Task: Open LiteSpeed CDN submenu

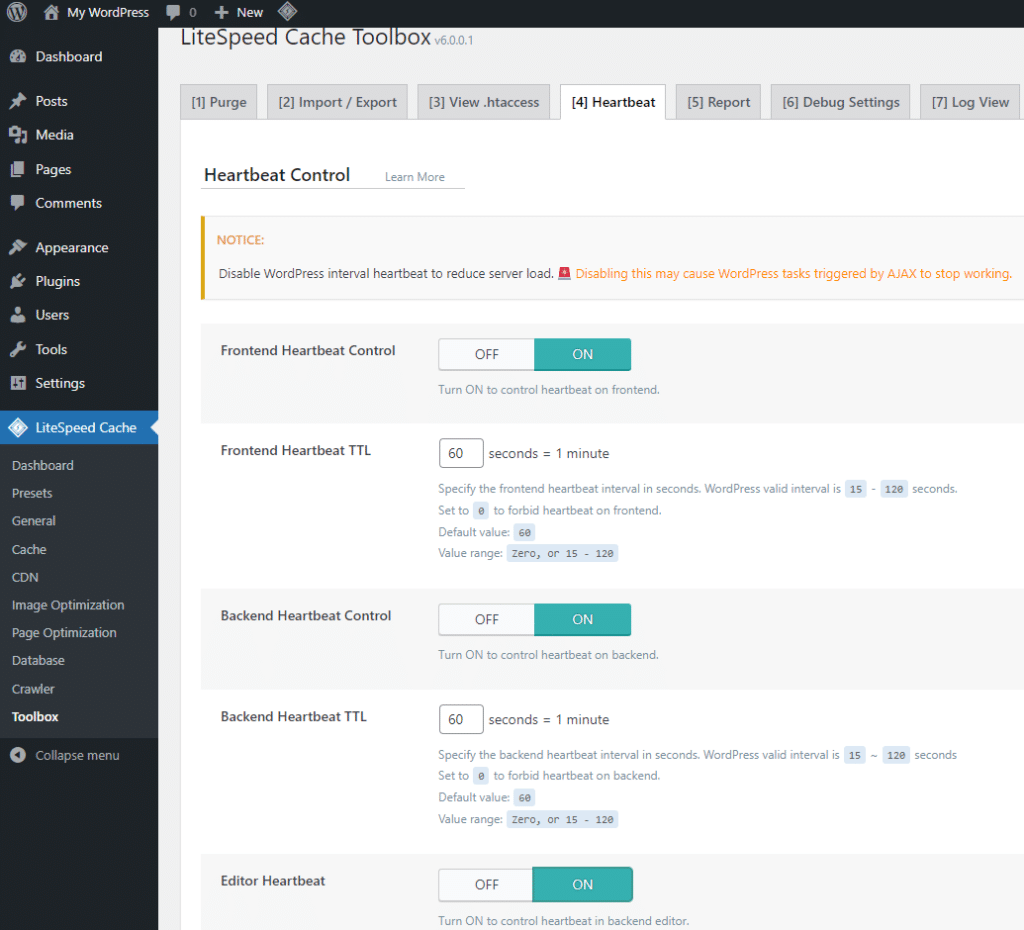Action: (x=25, y=577)
